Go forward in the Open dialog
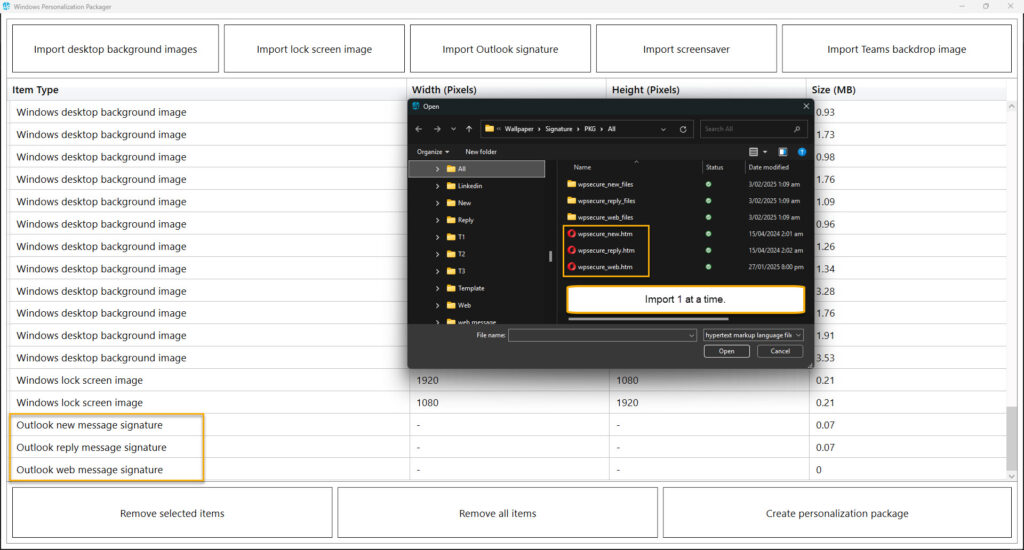The width and height of the screenshot is (1024, 550). (x=437, y=129)
